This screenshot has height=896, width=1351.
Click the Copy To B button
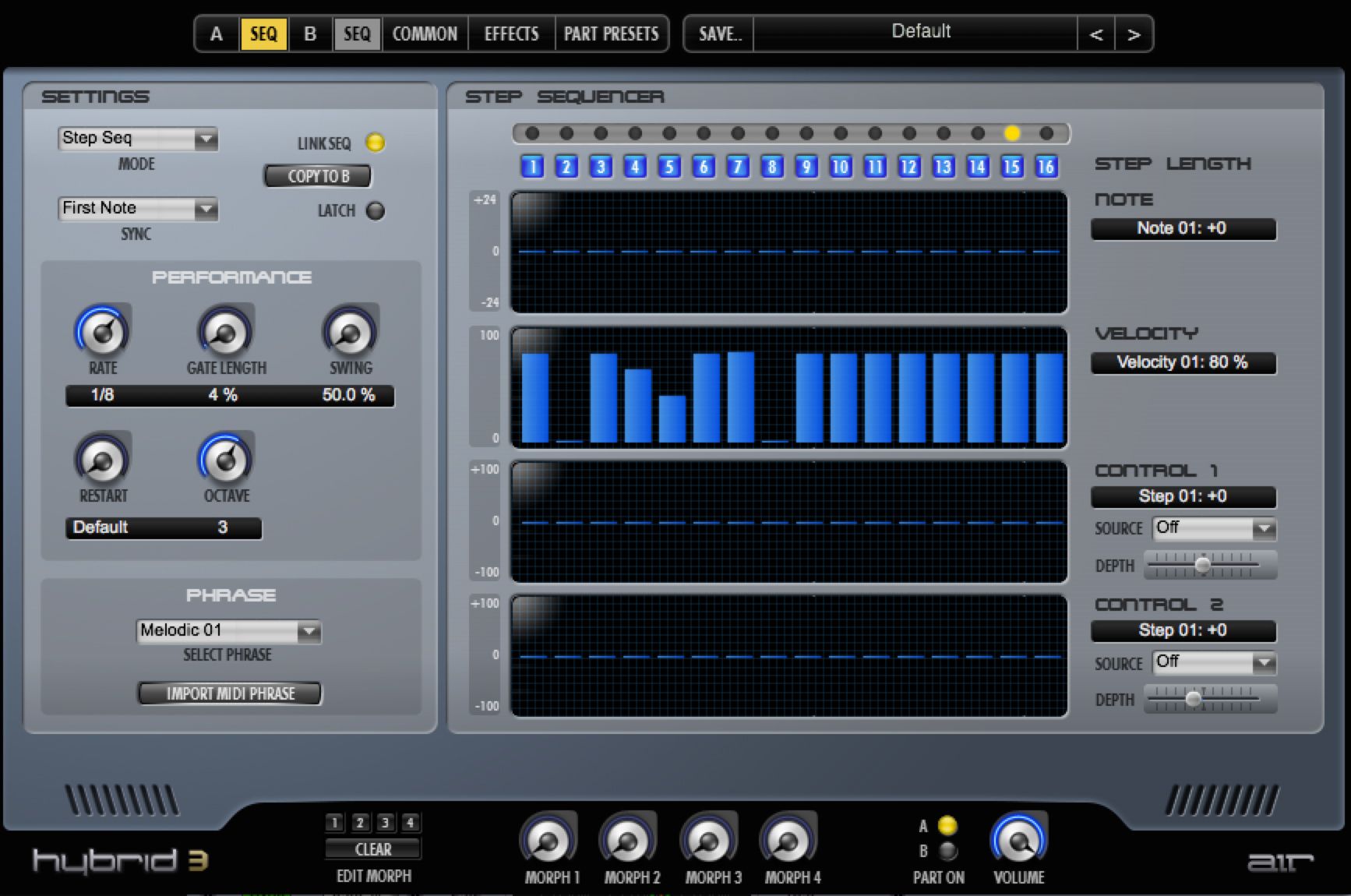(x=318, y=176)
